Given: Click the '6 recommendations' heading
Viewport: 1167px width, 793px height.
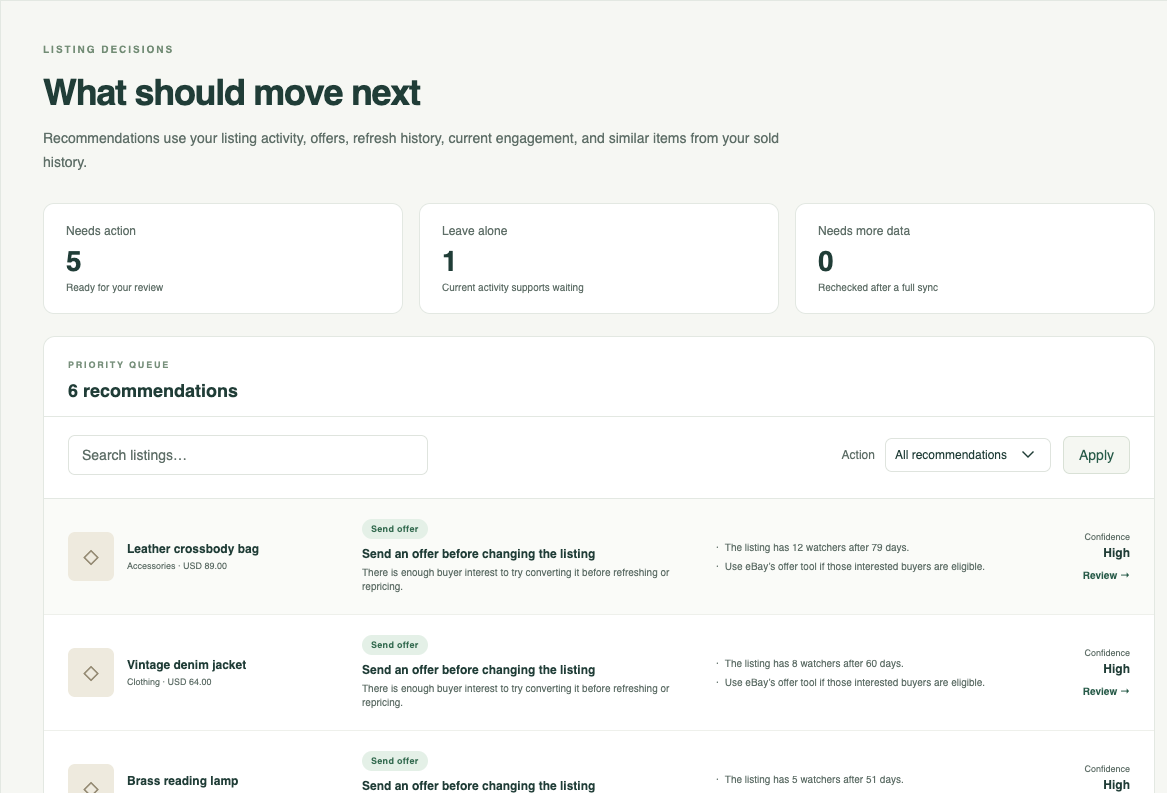Looking at the screenshot, I should pyautogui.click(x=153, y=391).
